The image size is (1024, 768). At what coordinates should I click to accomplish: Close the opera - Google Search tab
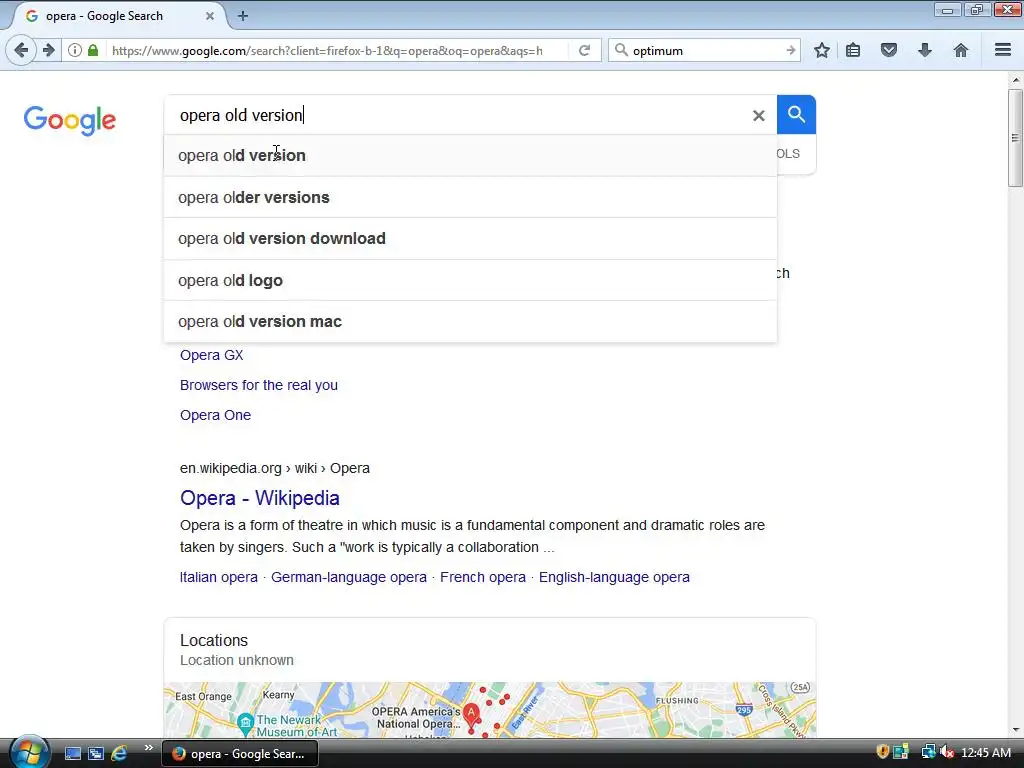[210, 16]
